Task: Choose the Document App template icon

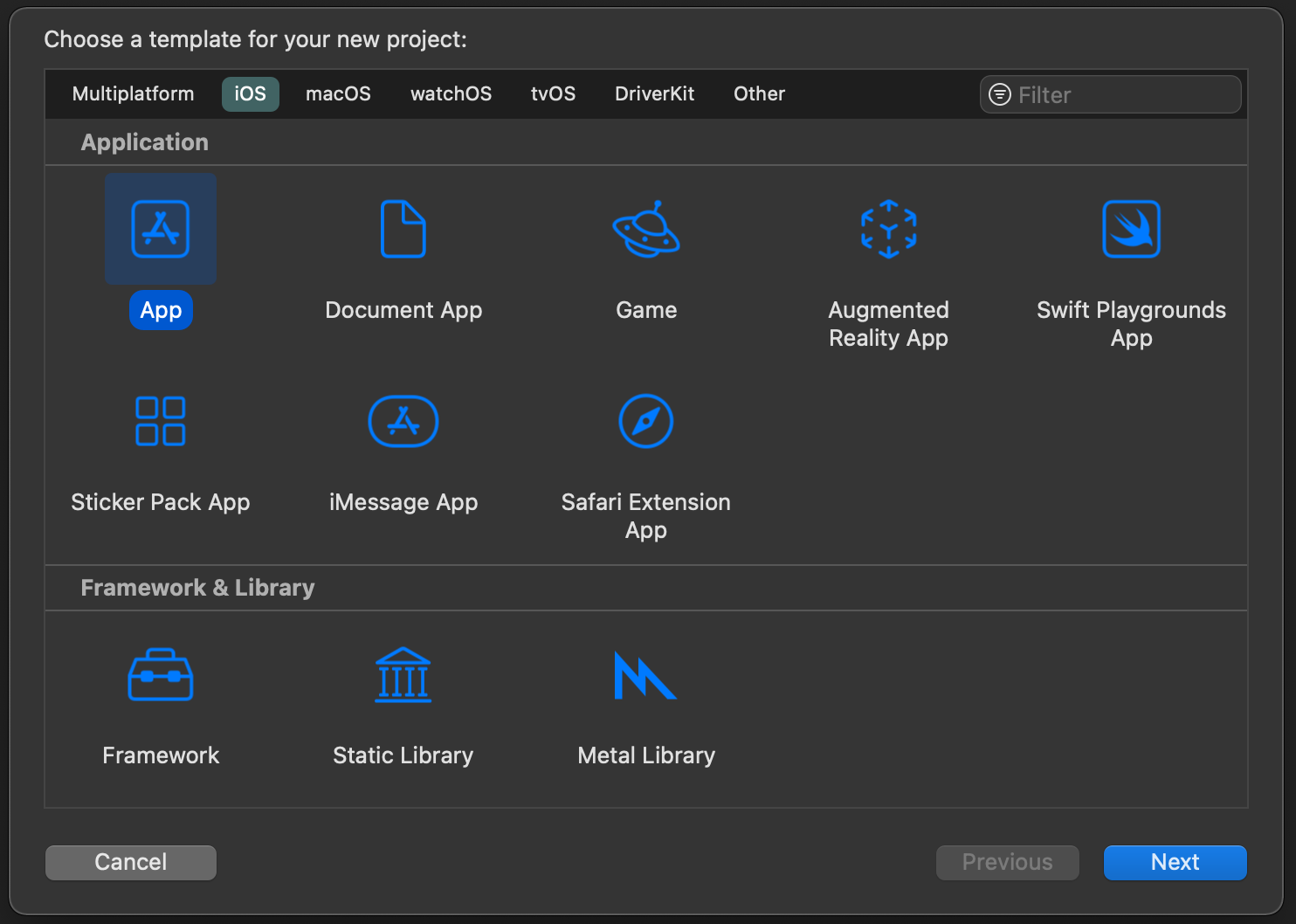Action: [x=403, y=229]
